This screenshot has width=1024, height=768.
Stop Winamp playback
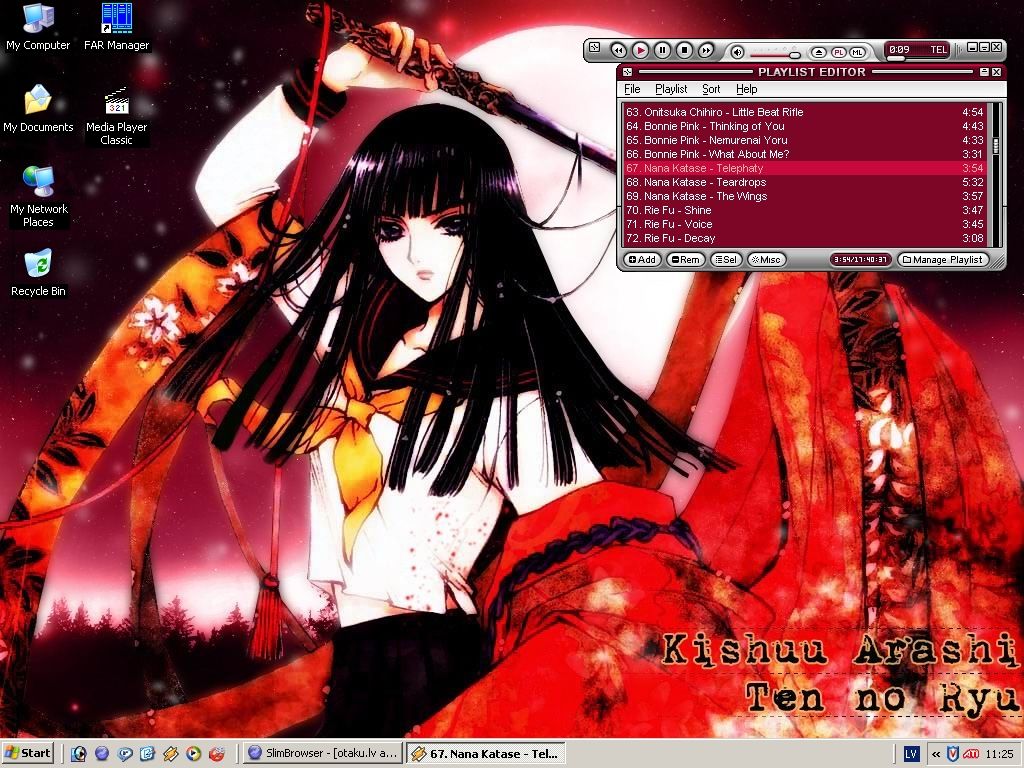click(684, 50)
